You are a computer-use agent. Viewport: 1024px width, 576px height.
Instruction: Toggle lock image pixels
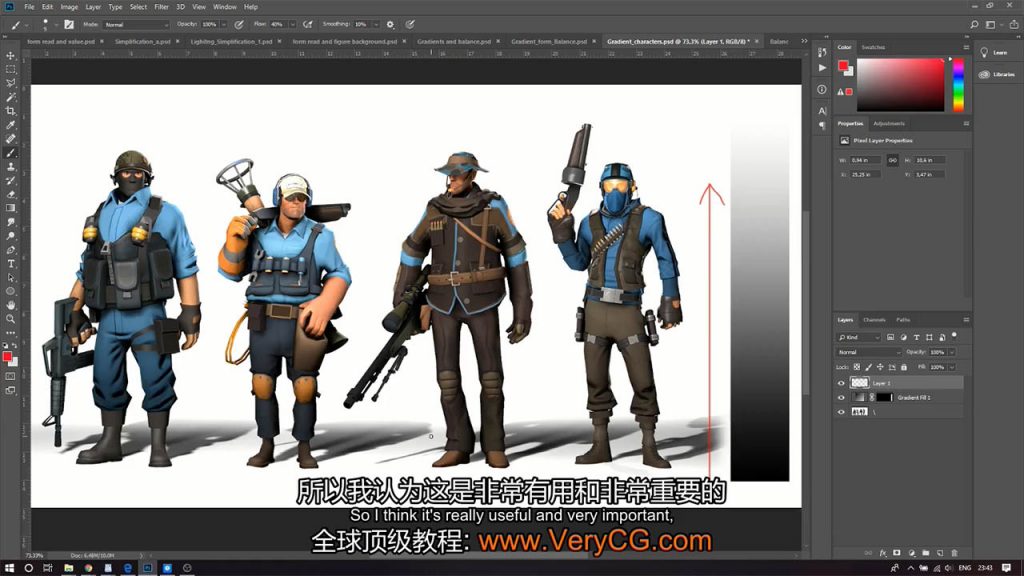pyautogui.click(x=869, y=367)
